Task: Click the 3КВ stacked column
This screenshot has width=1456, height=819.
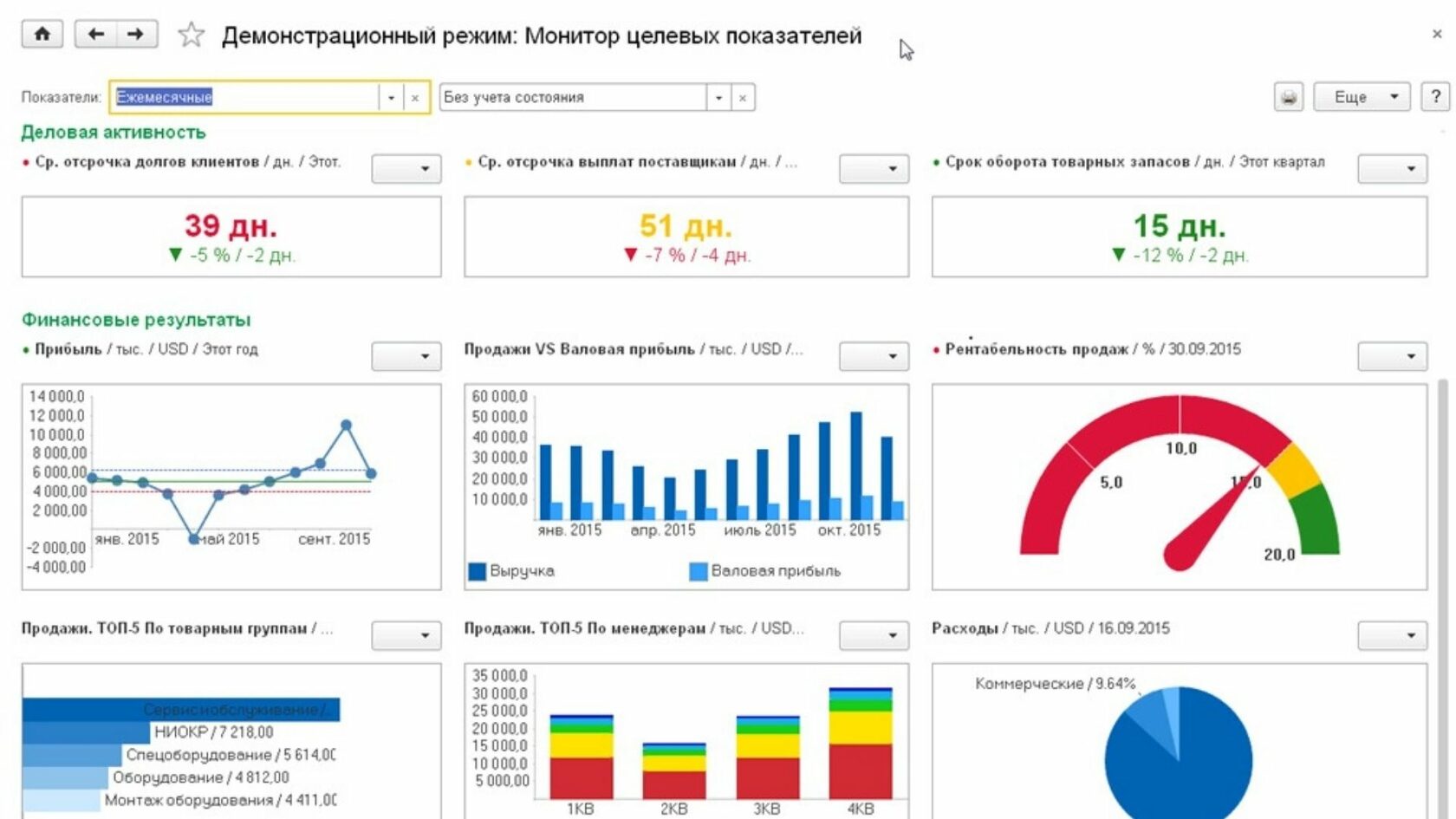Action: [x=768, y=757]
